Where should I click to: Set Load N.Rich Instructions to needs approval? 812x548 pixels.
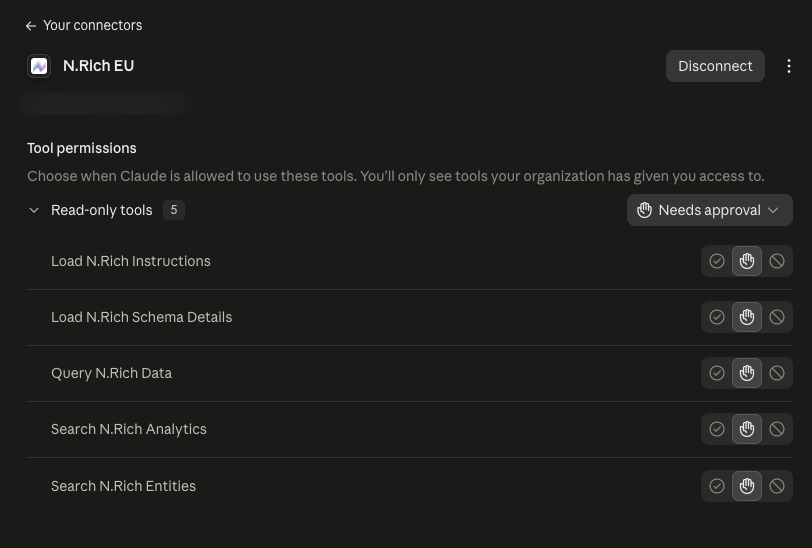click(747, 261)
